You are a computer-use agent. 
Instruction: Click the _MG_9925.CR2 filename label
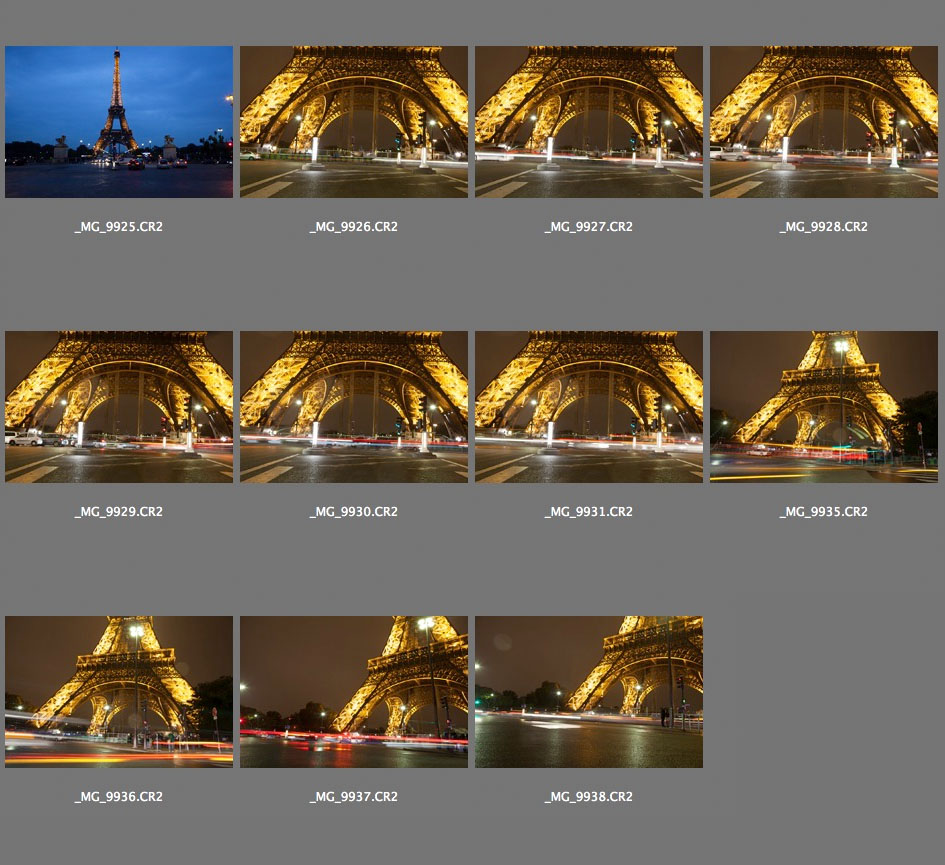[x=119, y=227]
